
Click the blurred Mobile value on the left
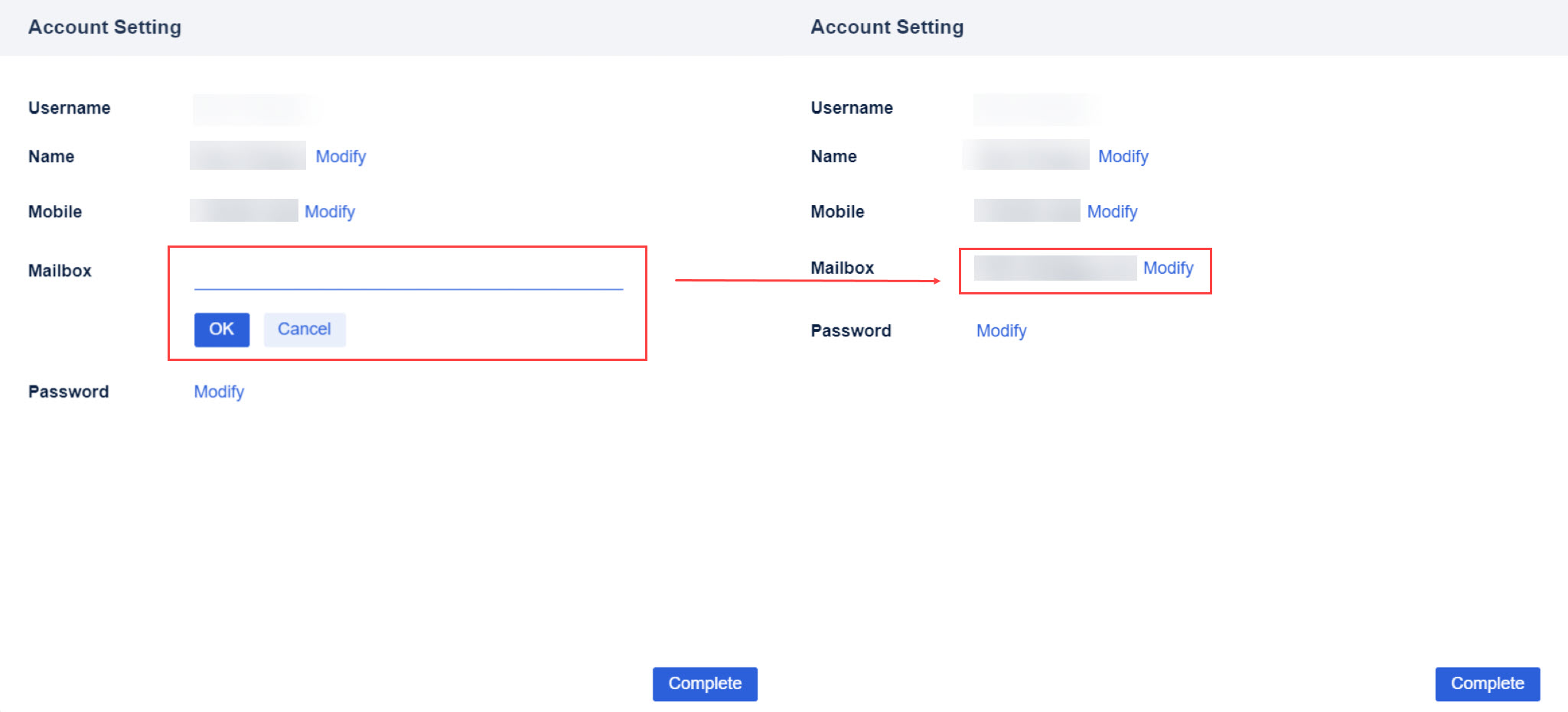coord(243,211)
